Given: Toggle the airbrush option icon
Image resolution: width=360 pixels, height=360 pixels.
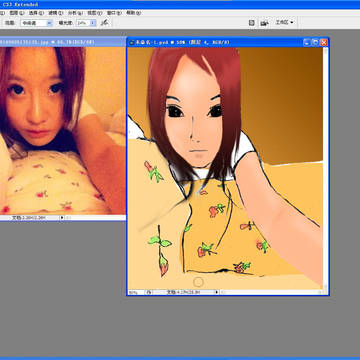Looking at the screenshot, I should [x=105, y=23].
